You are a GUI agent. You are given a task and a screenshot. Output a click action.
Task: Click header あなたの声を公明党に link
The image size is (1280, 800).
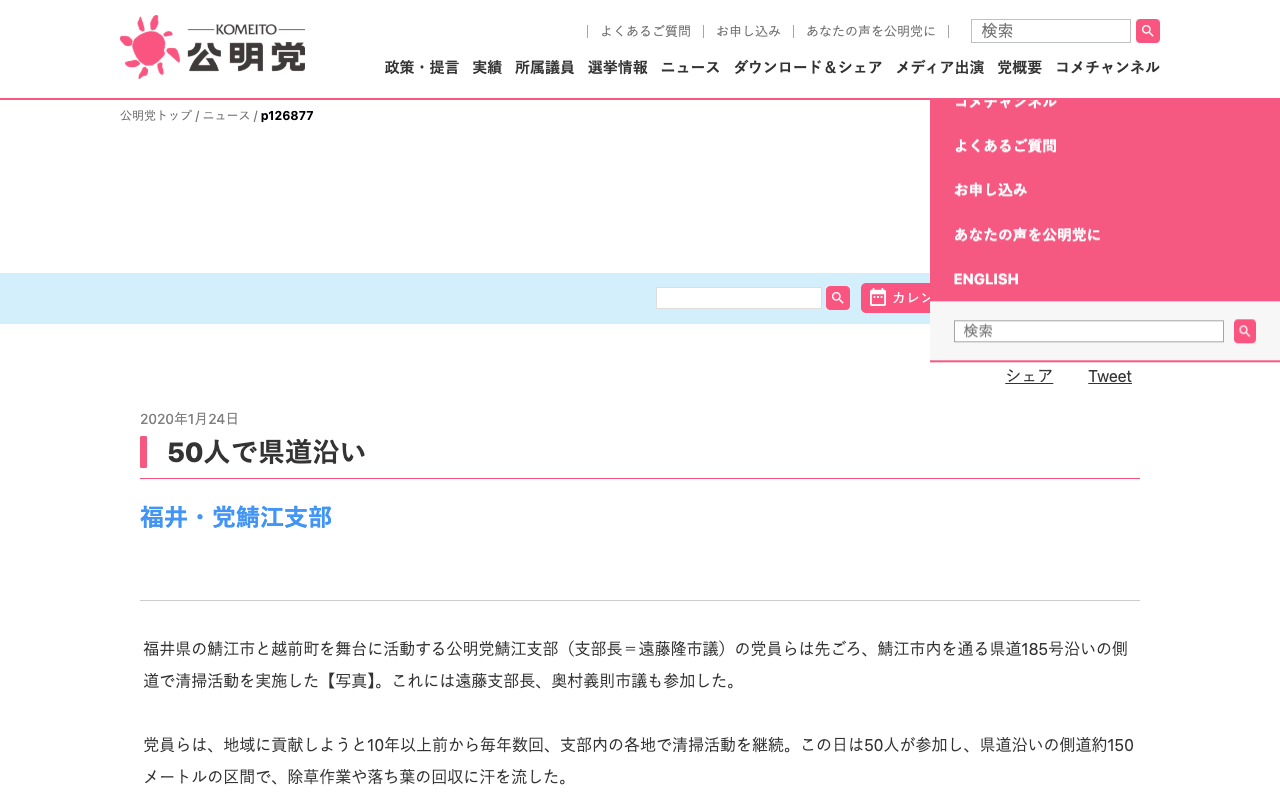point(871,31)
